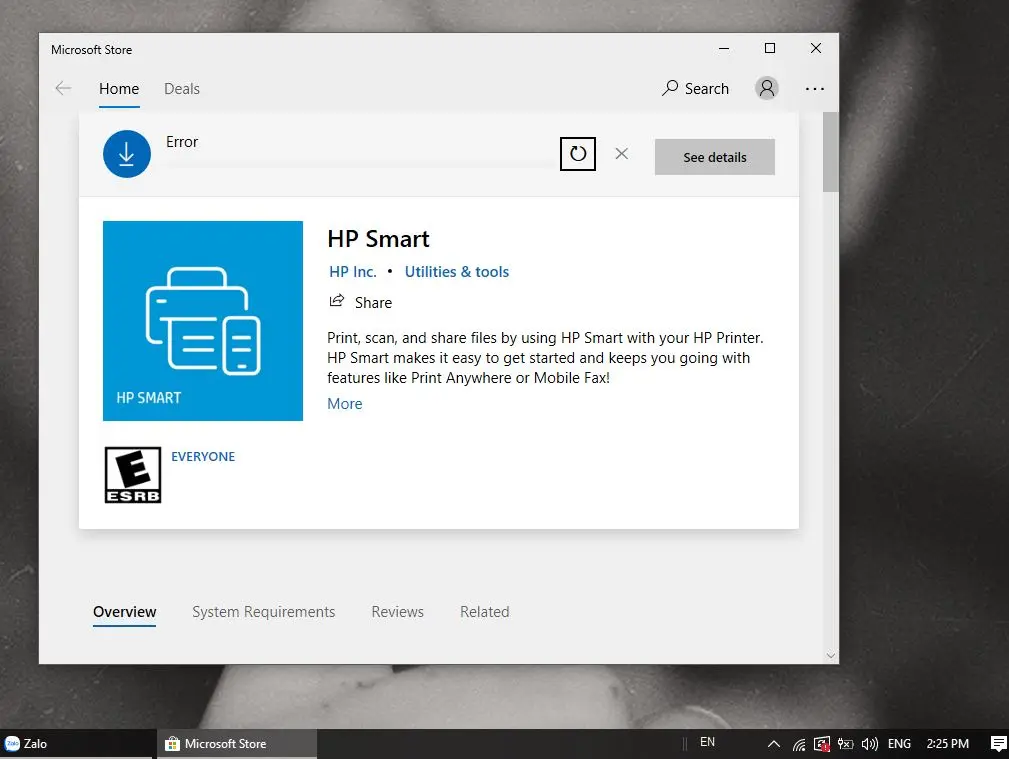
Task: Click the ENG input language indicator
Action: 899,744
